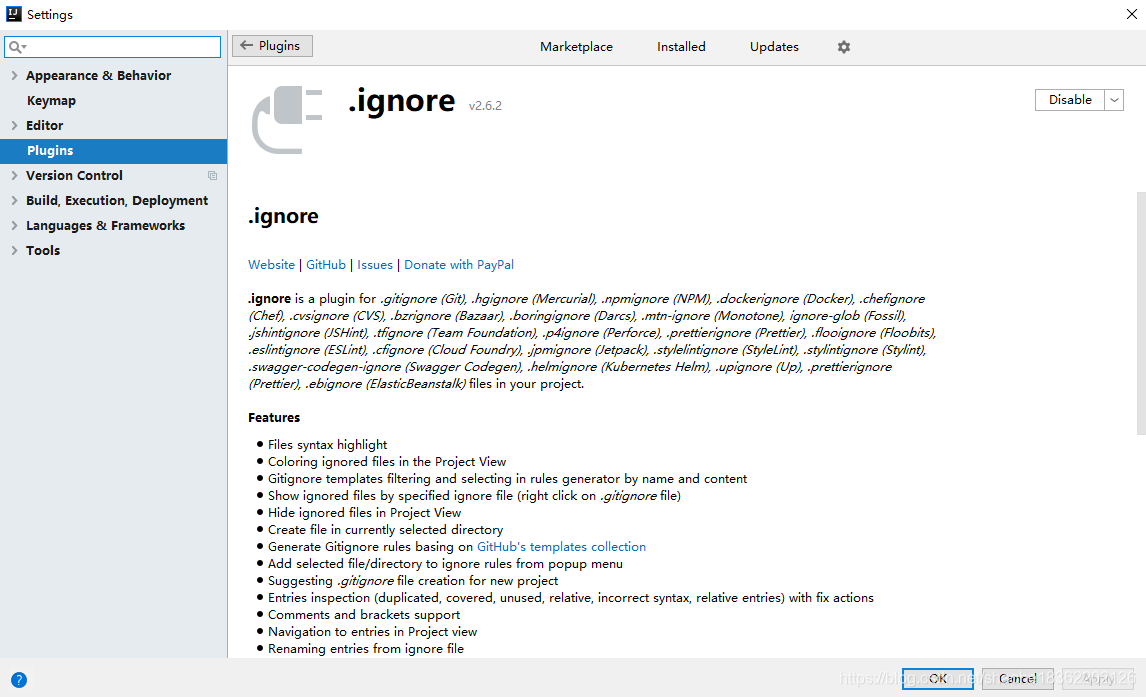The image size is (1146, 697).
Task: Click 'Suggesting .gitignore file creation' line
Action: tap(413, 581)
